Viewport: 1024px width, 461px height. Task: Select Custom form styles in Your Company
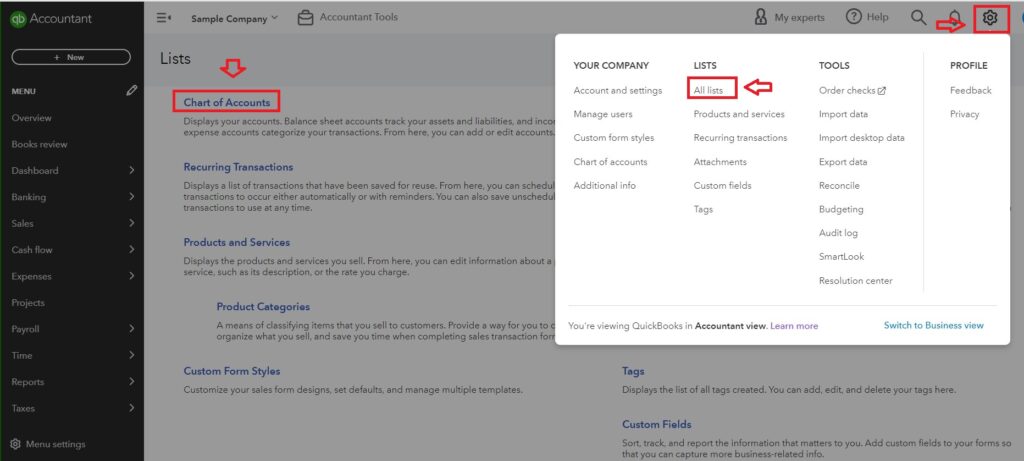[x=613, y=138]
